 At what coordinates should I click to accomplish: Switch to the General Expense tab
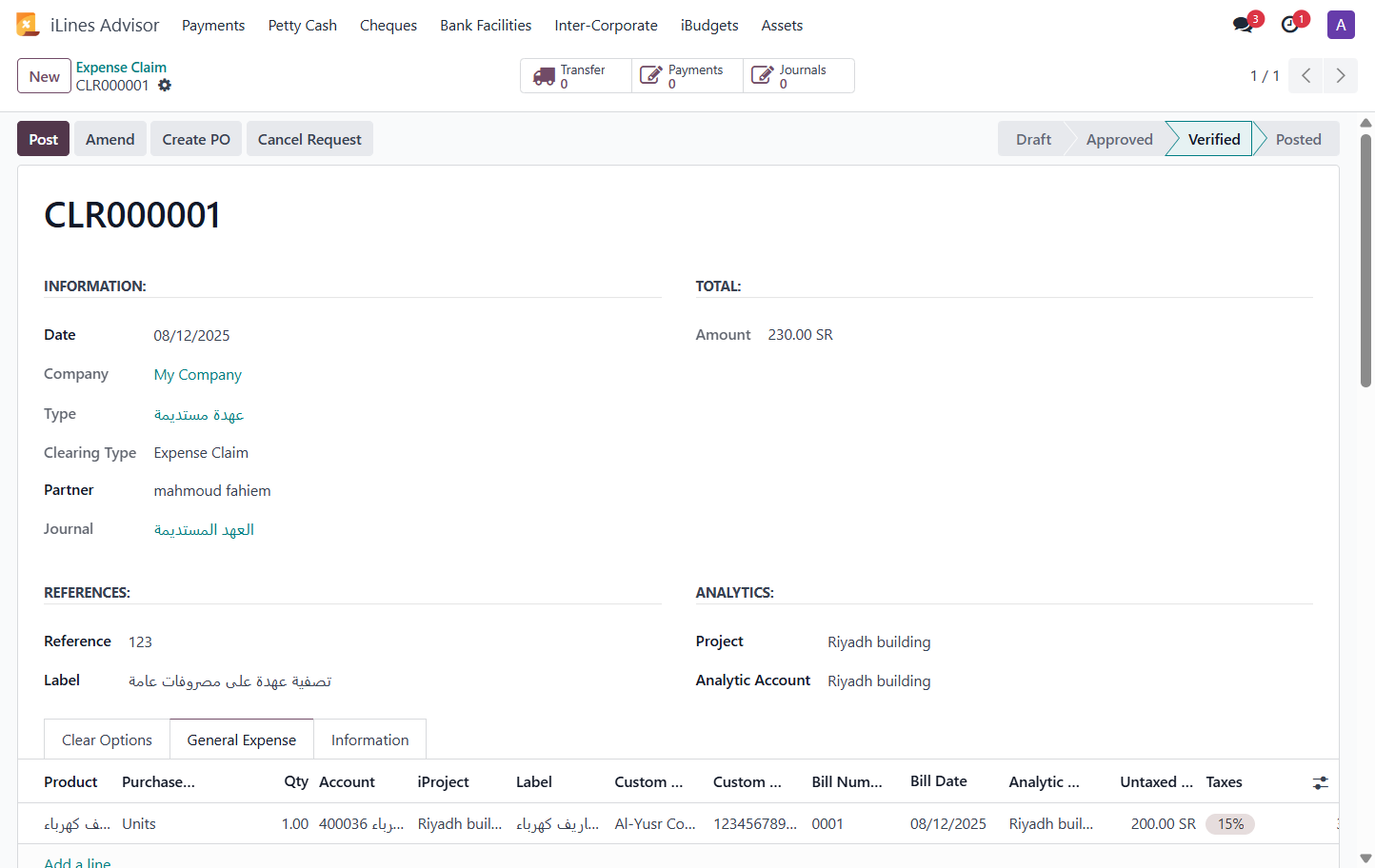tap(242, 740)
